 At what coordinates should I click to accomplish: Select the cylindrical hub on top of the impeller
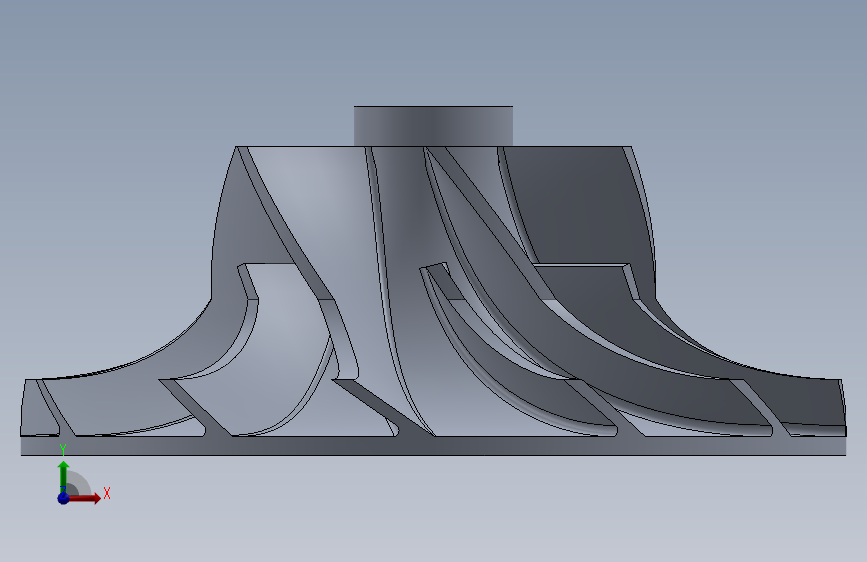coord(433,126)
